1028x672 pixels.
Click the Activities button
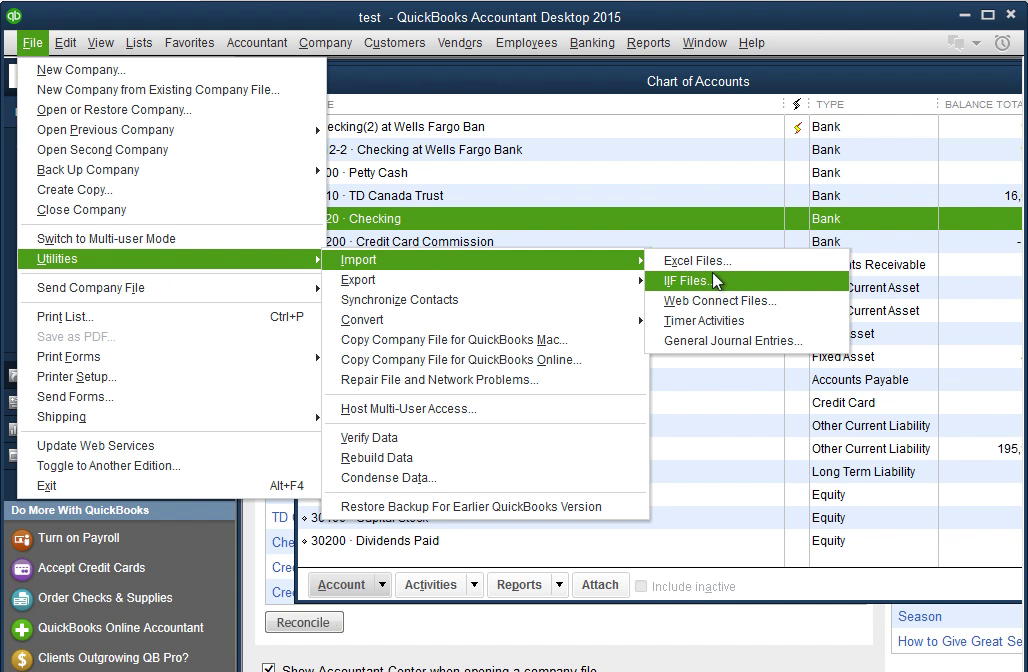(431, 584)
